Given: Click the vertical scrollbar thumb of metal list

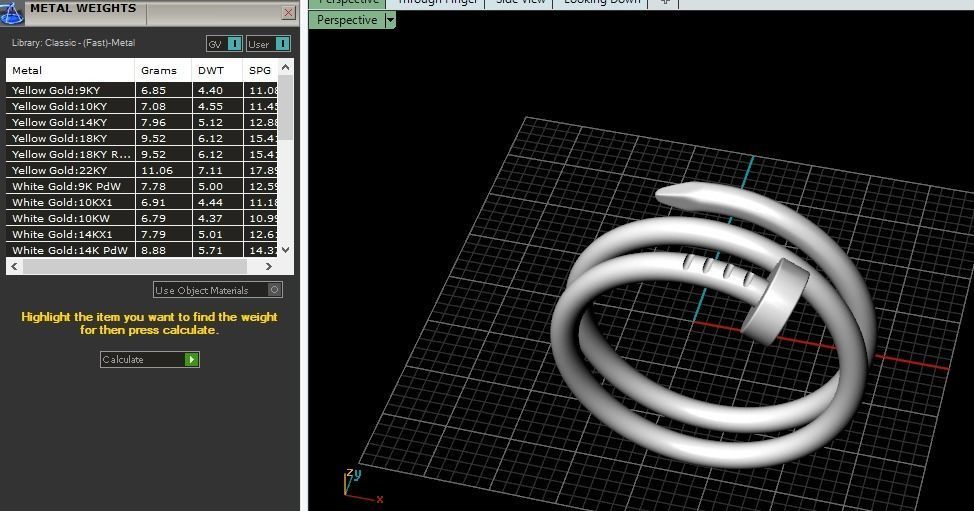Looking at the screenshot, I should (x=286, y=107).
